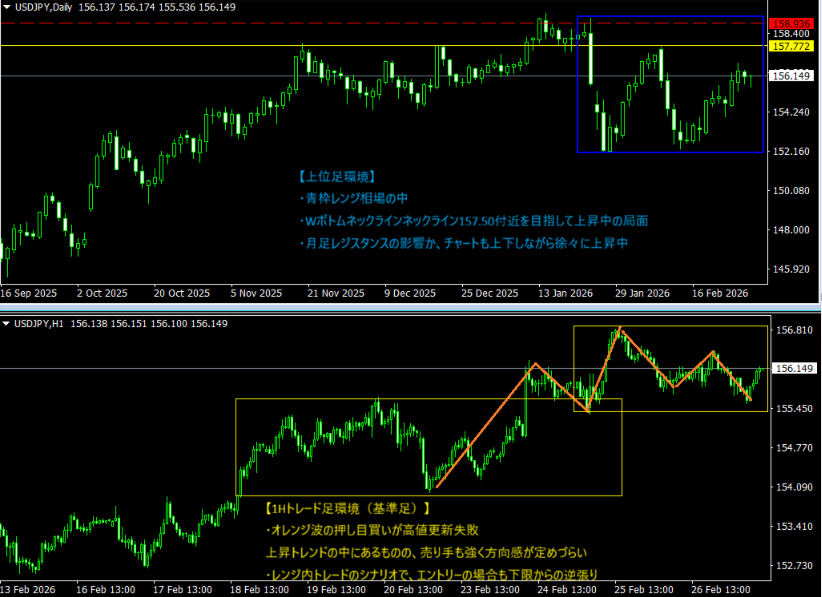This screenshot has width=822, height=597.
Task: Select the red dashed horizontal line on Daily chart
Action: (384, 23)
